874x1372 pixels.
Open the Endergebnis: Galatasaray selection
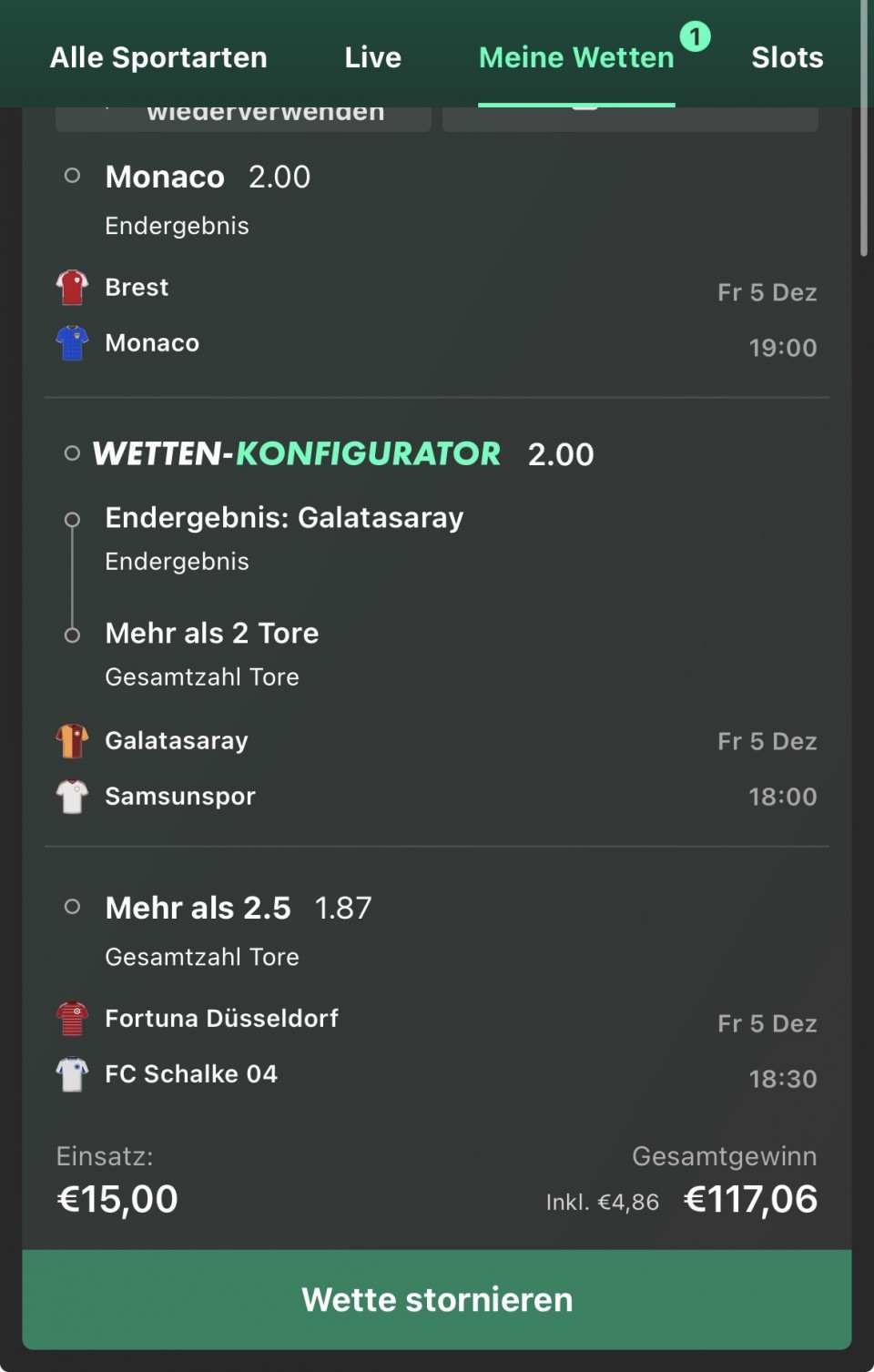284,518
